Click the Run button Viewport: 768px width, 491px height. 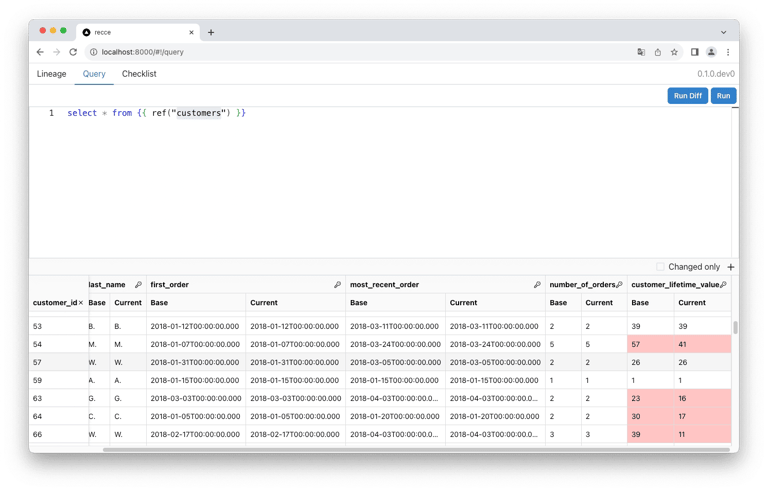pyautogui.click(x=723, y=96)
